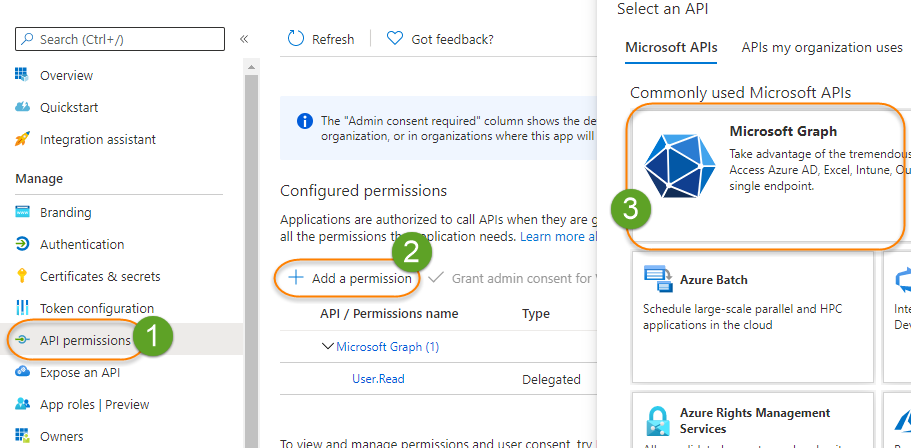This screenshot has width=911, height=448.
Task: Click the Type column header
Action: coord(536,314)
